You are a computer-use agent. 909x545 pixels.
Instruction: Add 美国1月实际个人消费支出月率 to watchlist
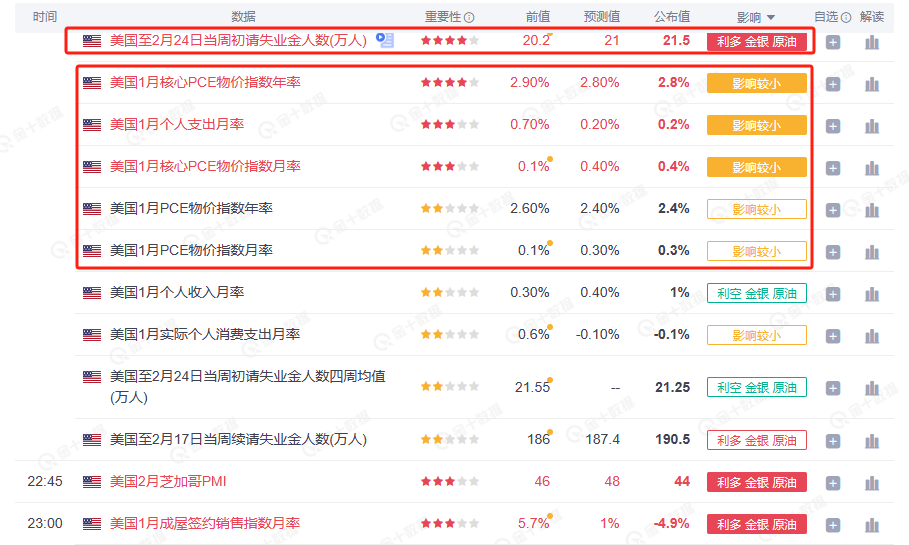tap(832, 336)
